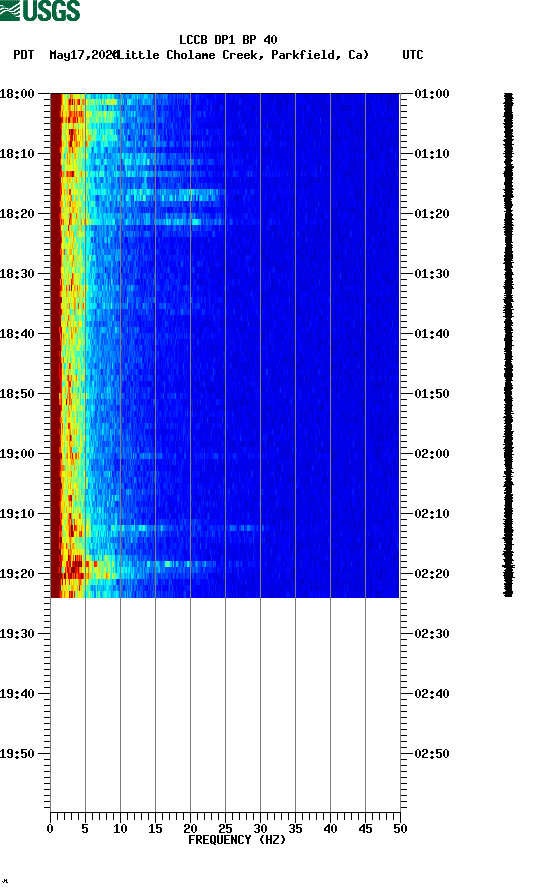Click the 01:20 UTC time label
552x892 pixels.
tap(432, 214)
